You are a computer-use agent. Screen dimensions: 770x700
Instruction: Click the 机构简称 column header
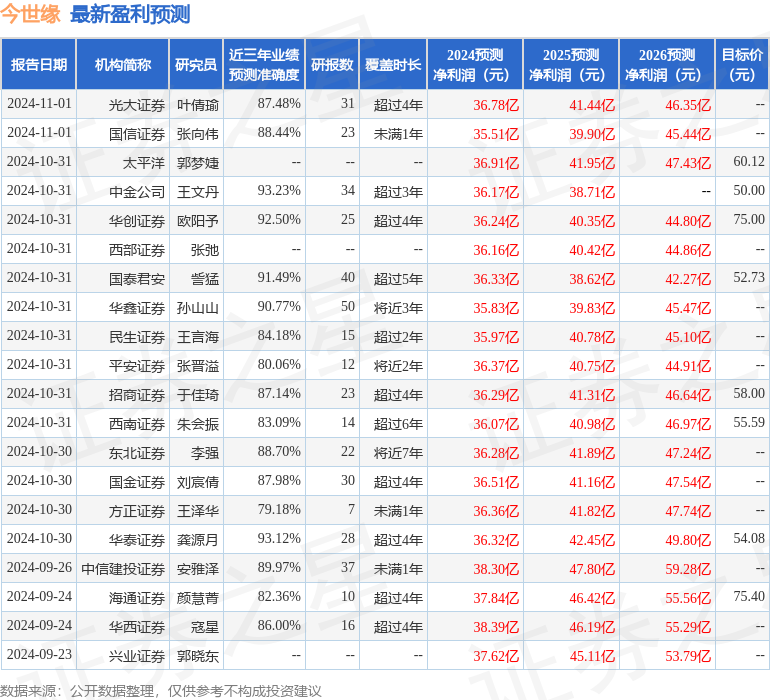click(x=123, y=65)
